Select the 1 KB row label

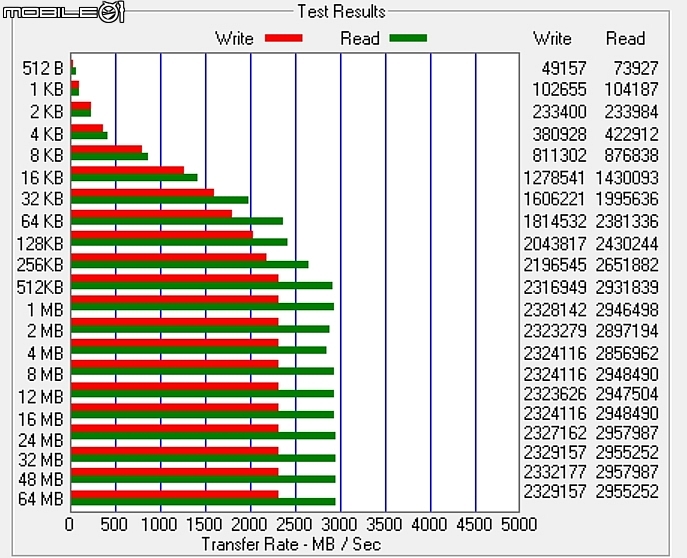pos(46,89)
